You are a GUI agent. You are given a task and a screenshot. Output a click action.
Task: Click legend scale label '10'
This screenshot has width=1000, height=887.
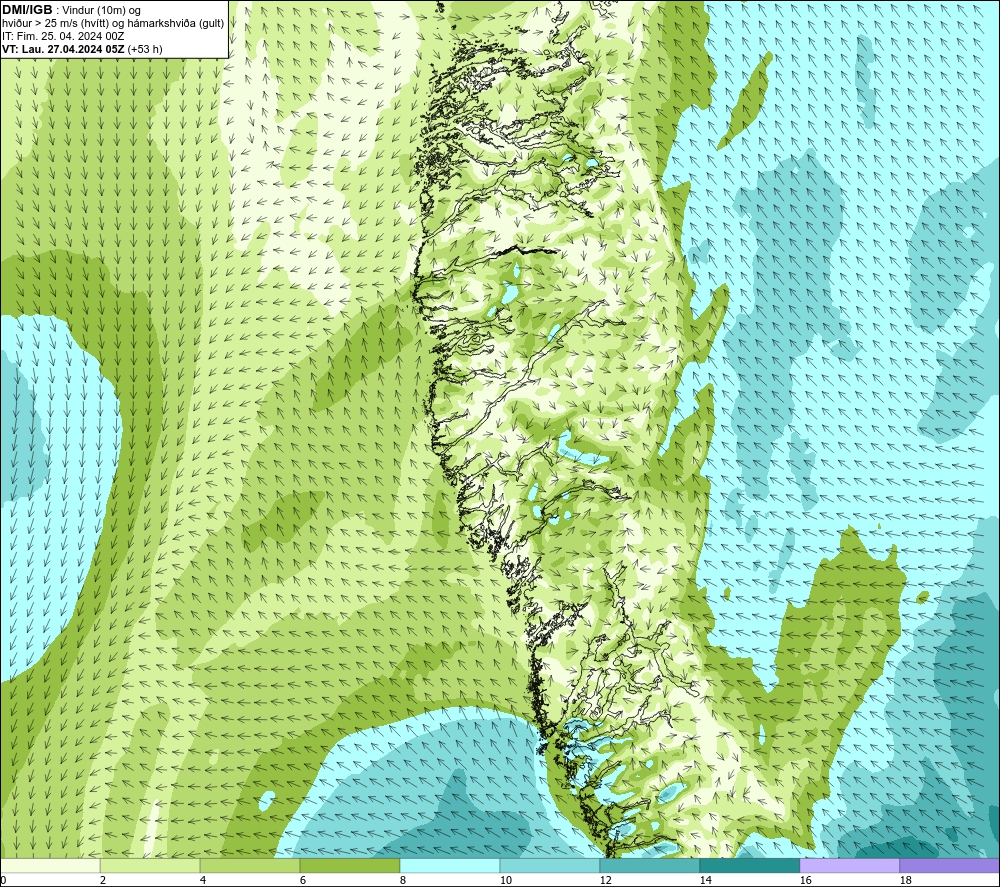(505, 880)
